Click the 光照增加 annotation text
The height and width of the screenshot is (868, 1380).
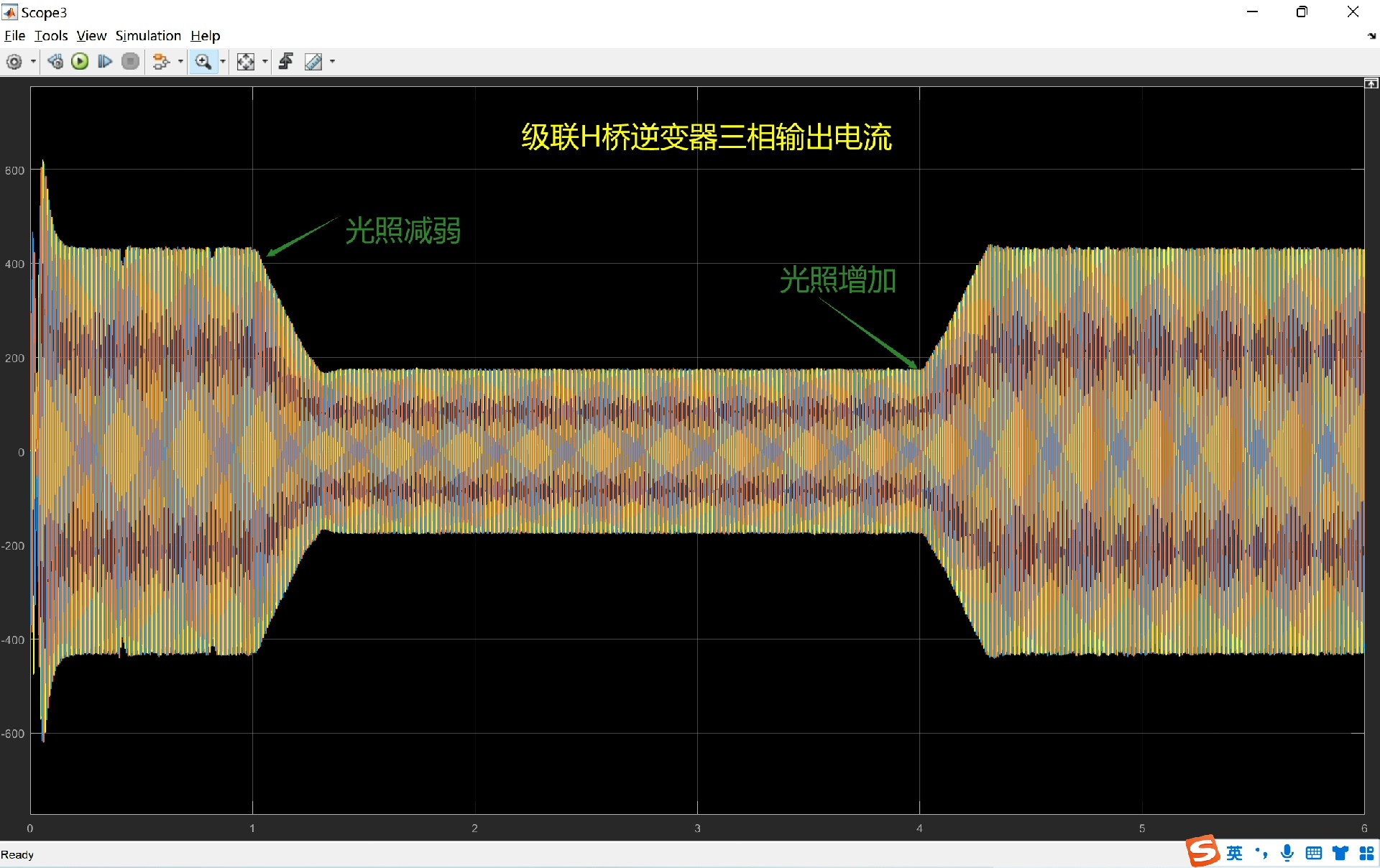pos(838,280)
